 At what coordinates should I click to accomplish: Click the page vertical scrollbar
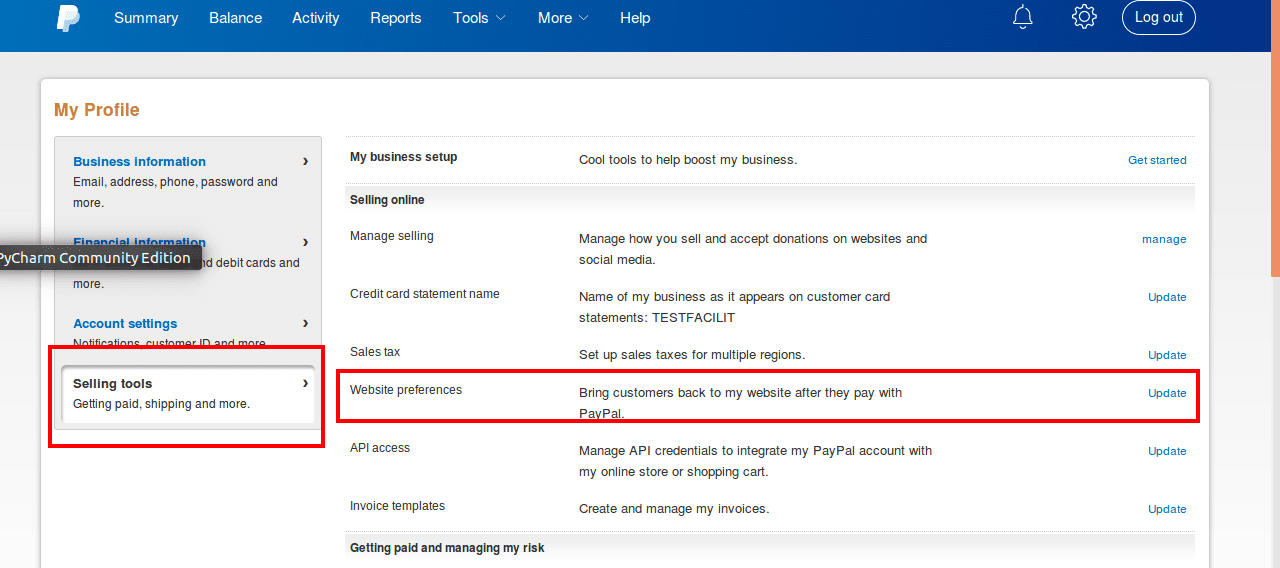[x=1275, y=140]
